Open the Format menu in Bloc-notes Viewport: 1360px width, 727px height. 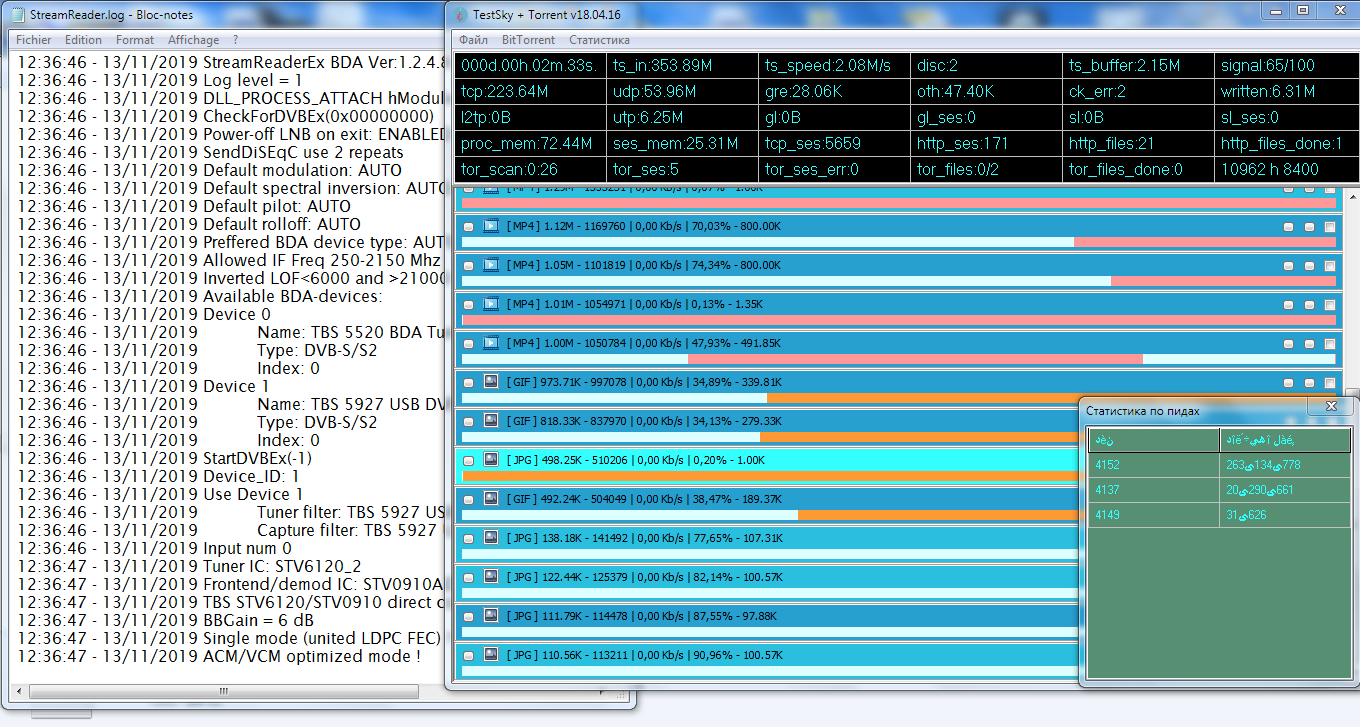coord(135,40)
